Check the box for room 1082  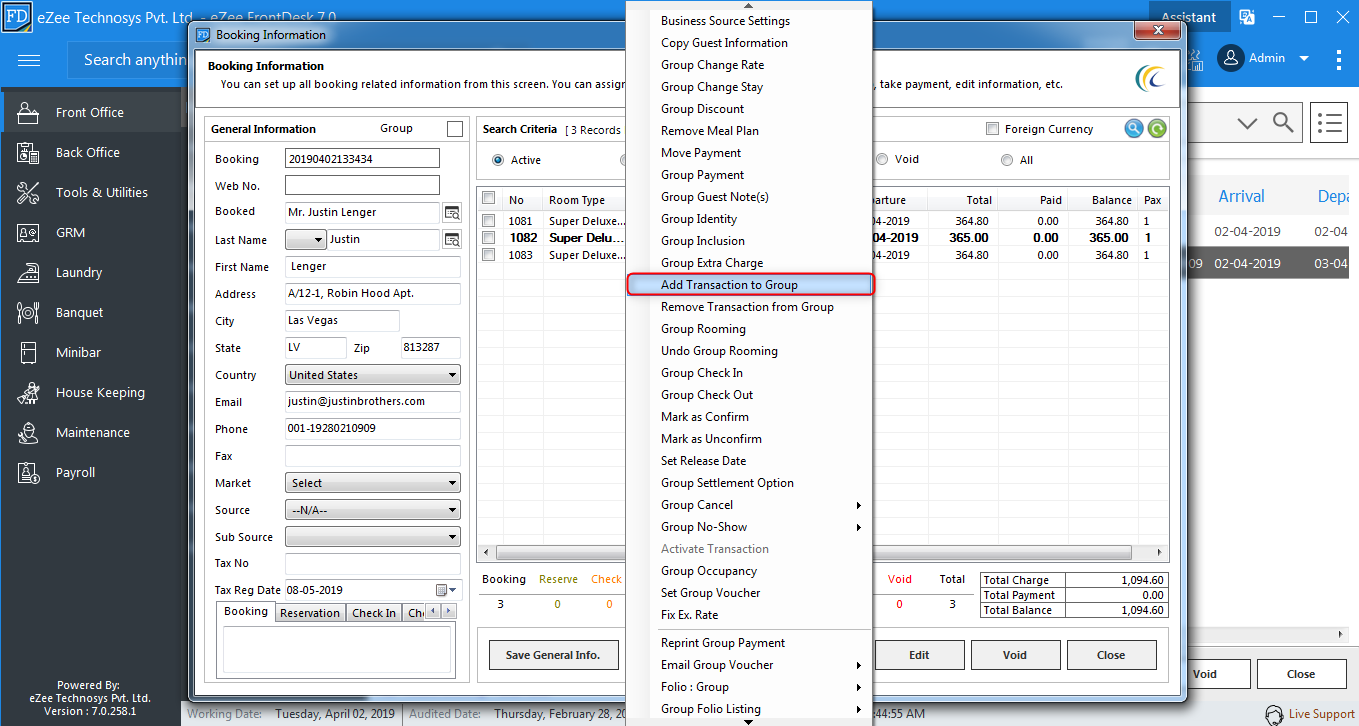[489, 238]
